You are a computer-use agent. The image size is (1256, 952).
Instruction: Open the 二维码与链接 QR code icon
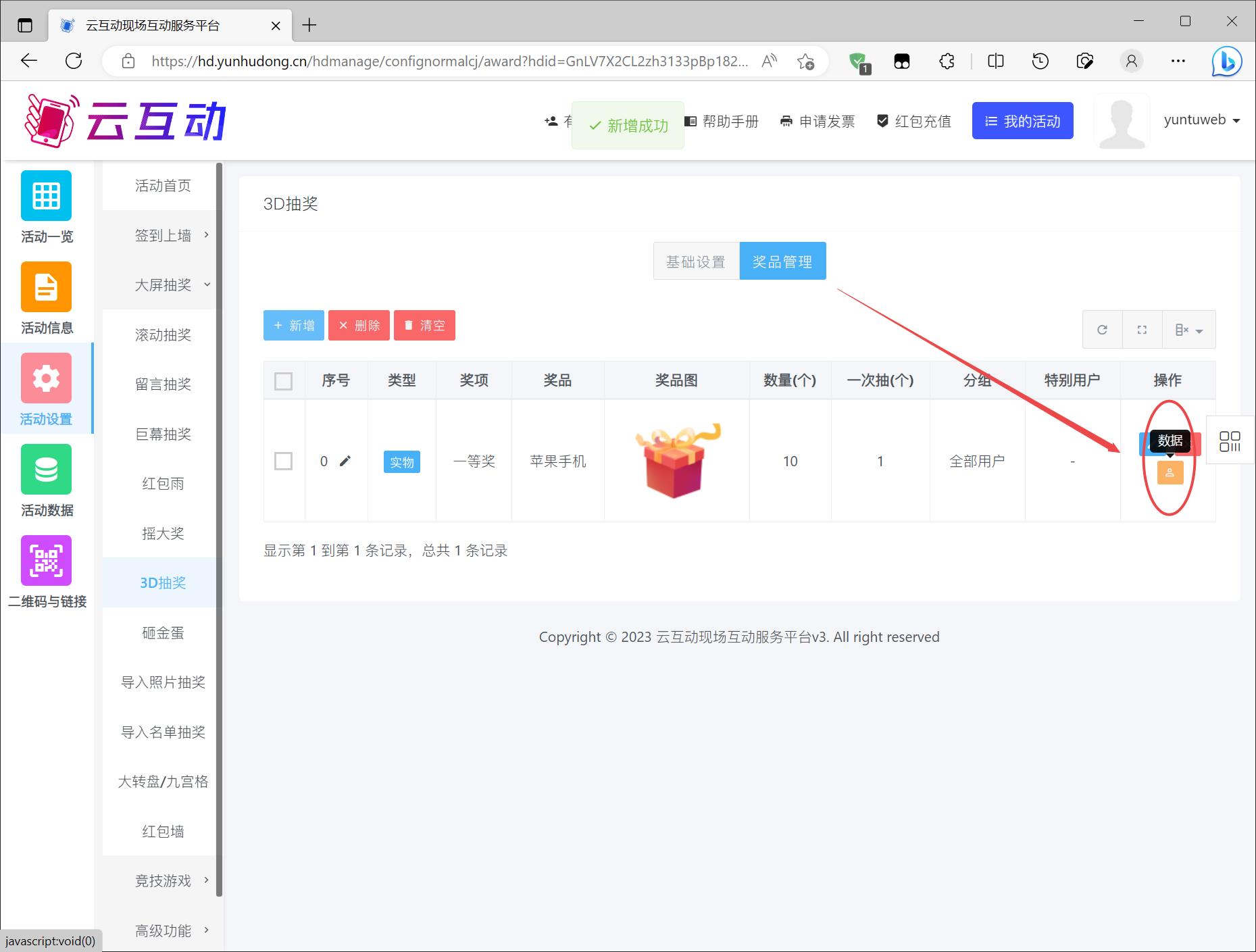pyautogui.click(x=46, y=561)
